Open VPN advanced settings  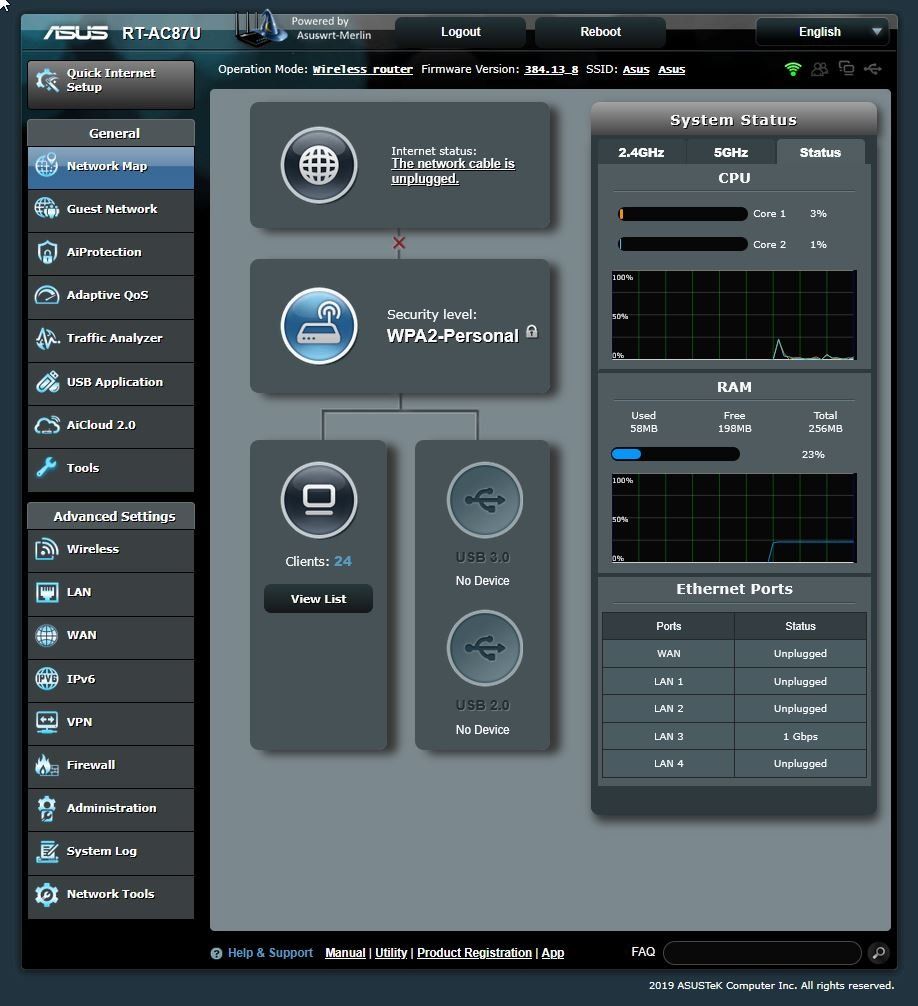[111, 722]
